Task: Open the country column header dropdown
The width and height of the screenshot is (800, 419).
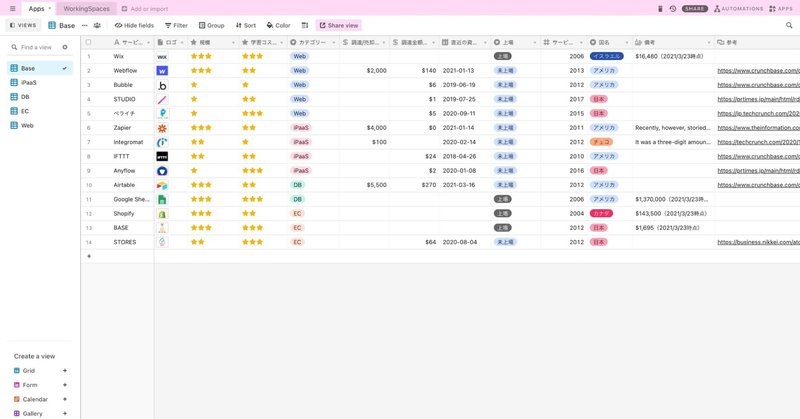Action: [627, 42]
